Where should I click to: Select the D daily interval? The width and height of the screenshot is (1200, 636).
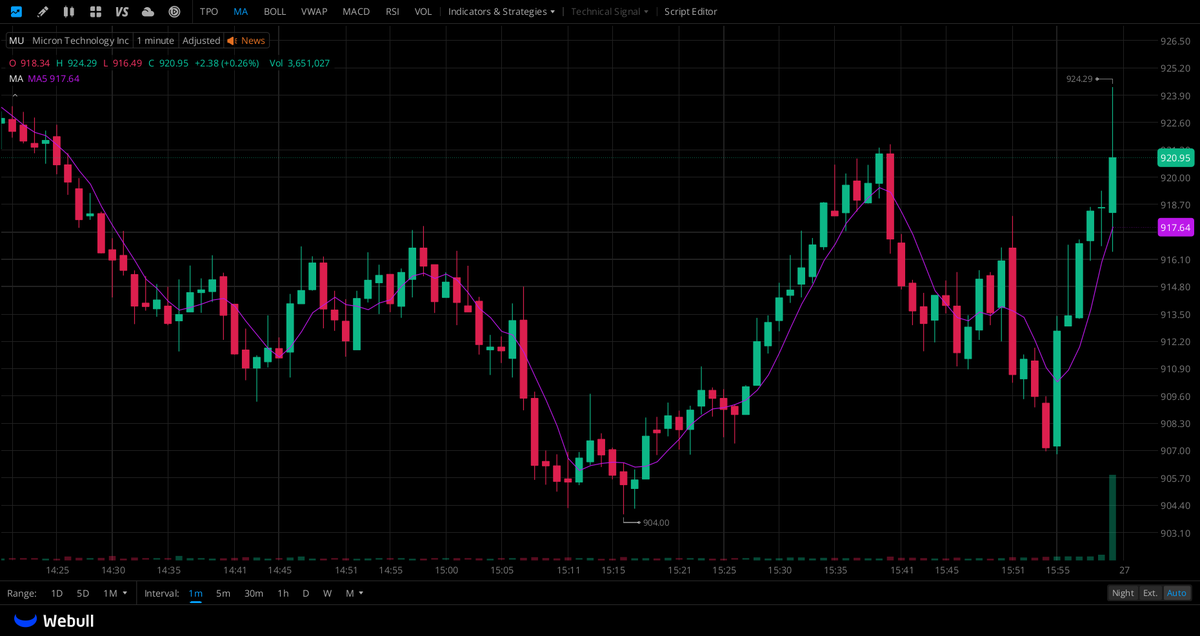coord(306,593)
